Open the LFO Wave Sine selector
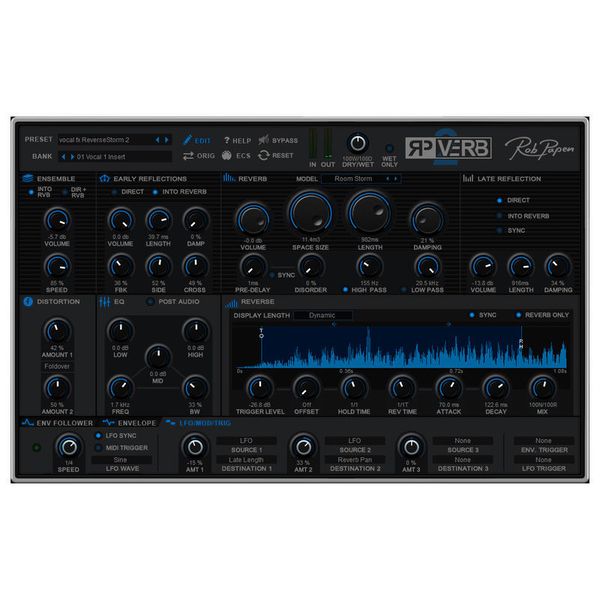The image size is (600, 600). click(x=122, y=460)
